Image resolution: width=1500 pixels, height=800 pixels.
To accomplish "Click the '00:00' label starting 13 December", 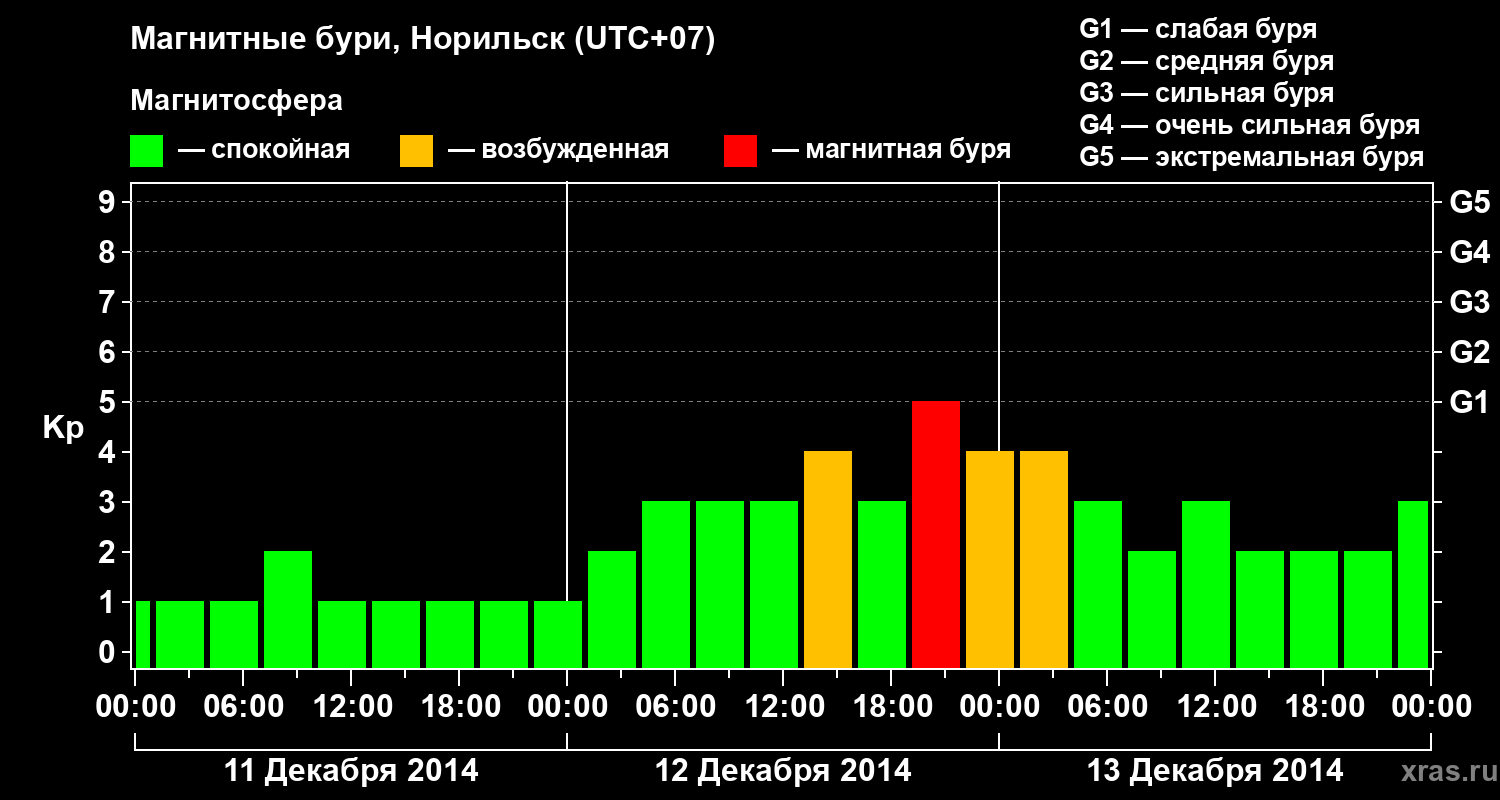I will pos(999,707).
